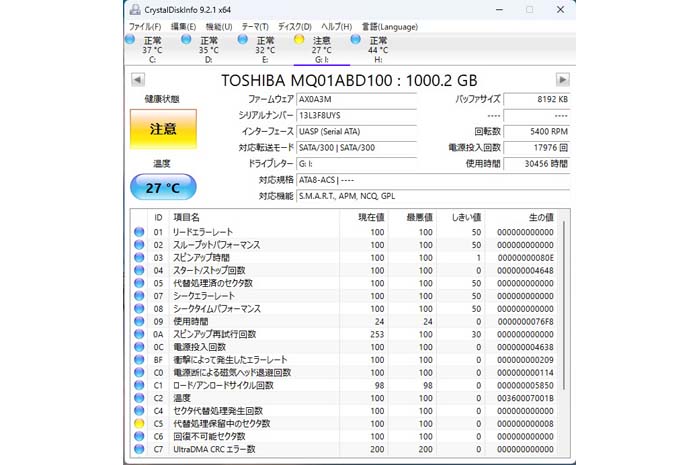Click status icon of row 01 リードエラーレート

(x=139, y=232)
